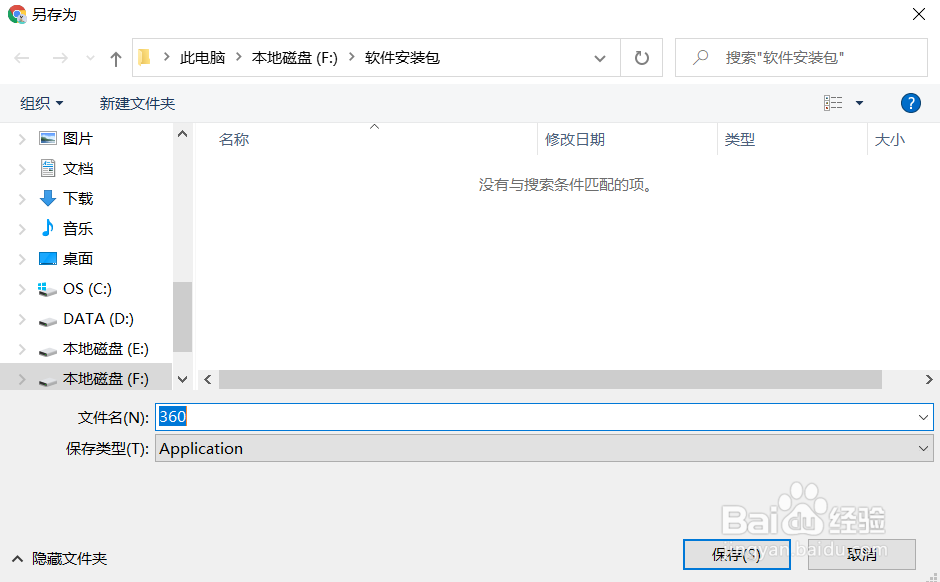Click the blue help question mark icon

(910, 102)
